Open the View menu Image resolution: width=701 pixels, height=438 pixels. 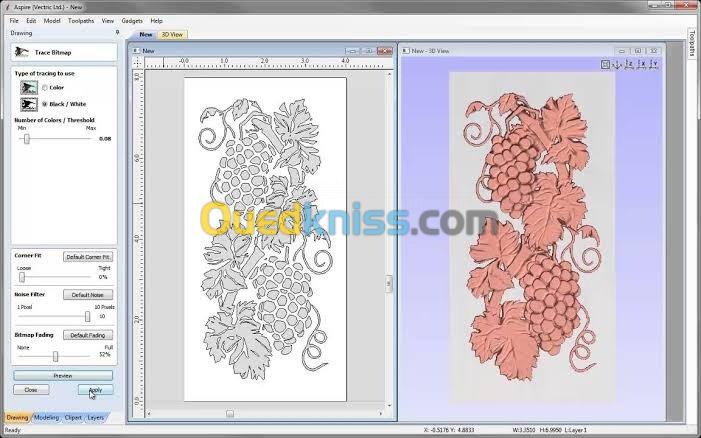click(x=108, y=21)
